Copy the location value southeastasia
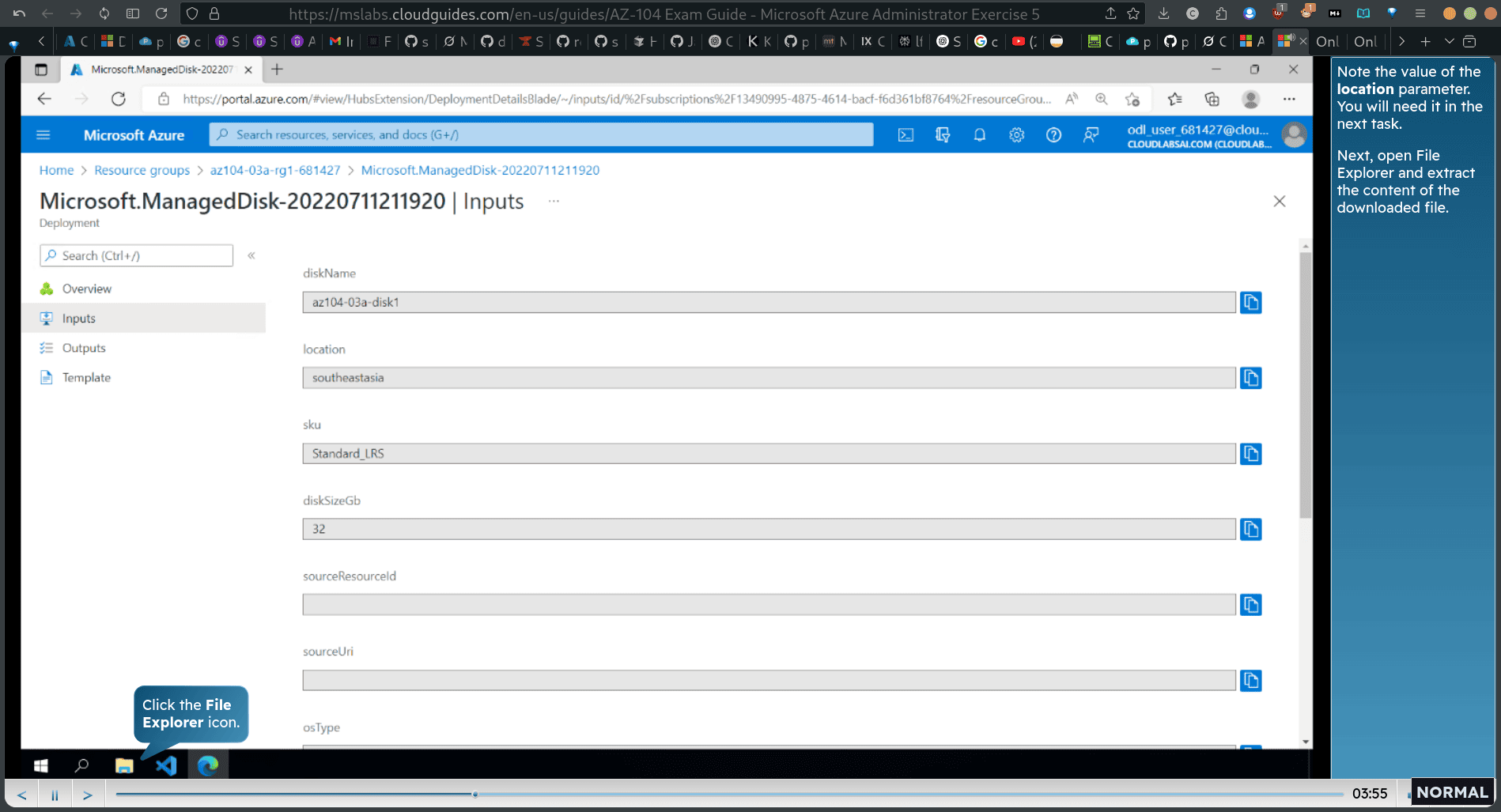This screenshot has height=812, width=1501. 1250,378
